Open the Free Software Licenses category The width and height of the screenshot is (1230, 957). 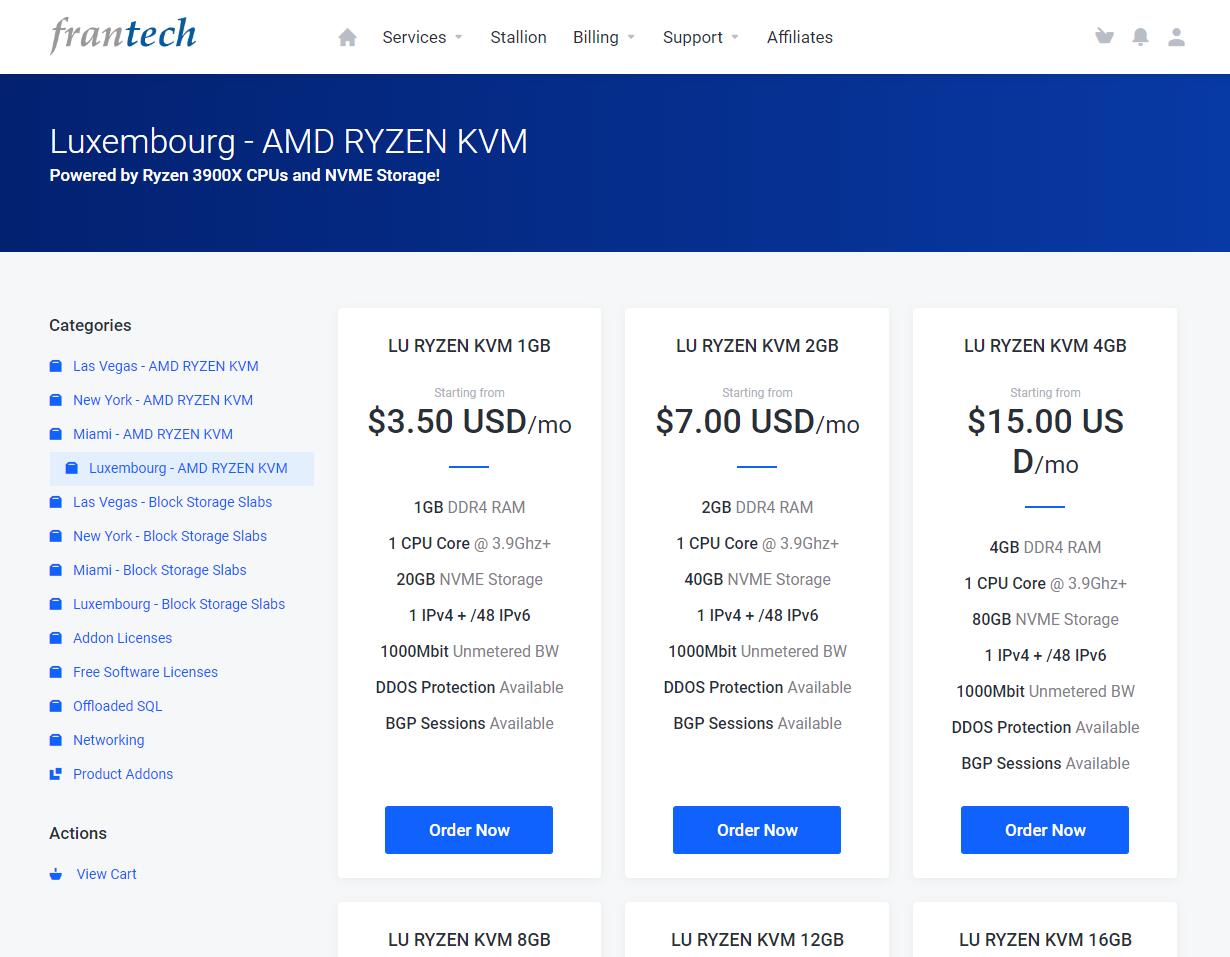click(x=145, y=672)
